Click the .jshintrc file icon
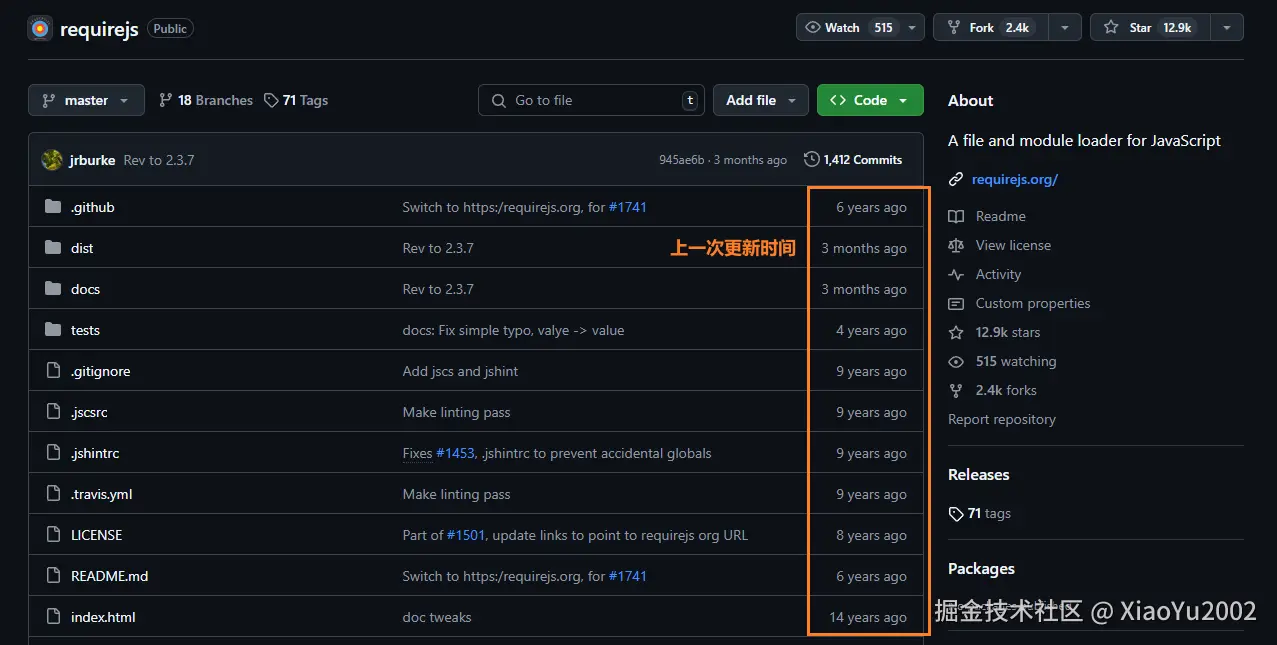 53,453
